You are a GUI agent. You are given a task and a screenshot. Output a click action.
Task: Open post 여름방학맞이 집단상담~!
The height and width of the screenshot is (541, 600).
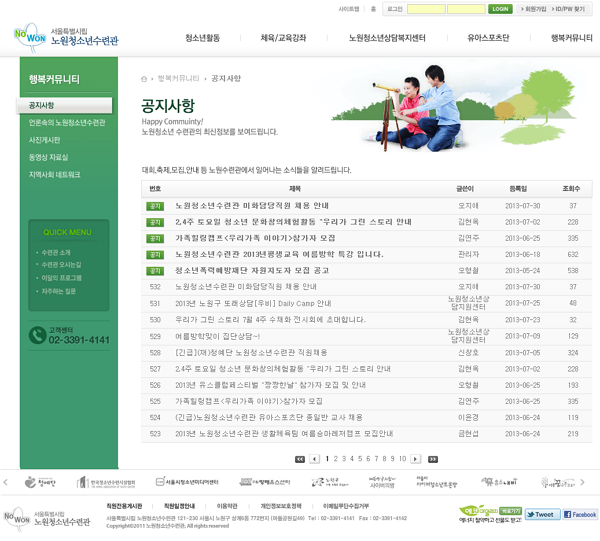point(217,336)
